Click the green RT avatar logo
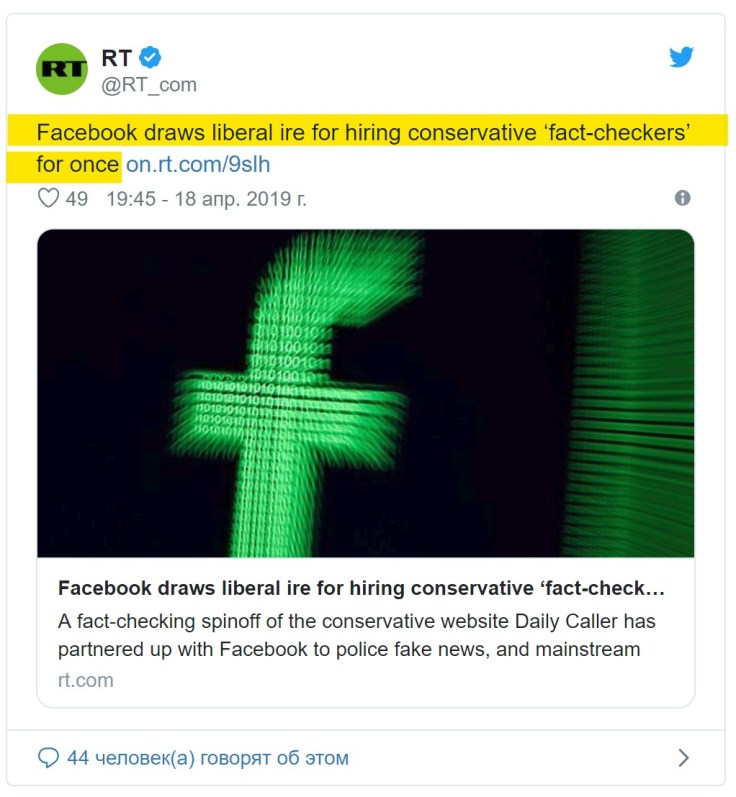The height and width of the screenshot is (797, 736). point(62,69)
